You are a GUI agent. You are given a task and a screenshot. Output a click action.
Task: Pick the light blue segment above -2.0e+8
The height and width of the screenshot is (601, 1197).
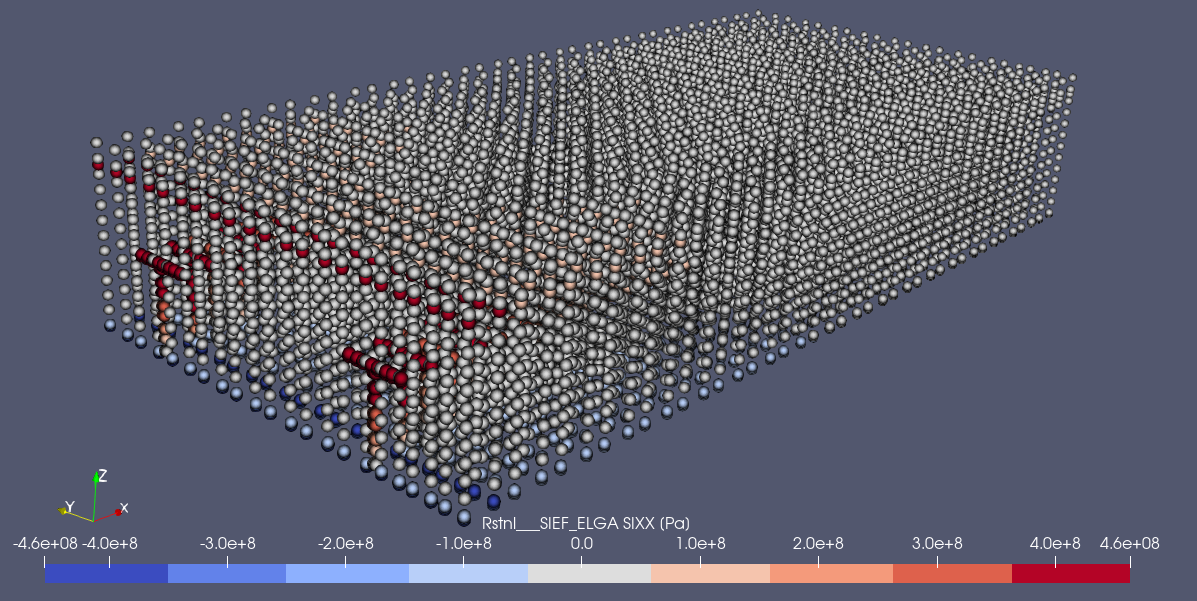pyautogui.click(x=347, y=573)
